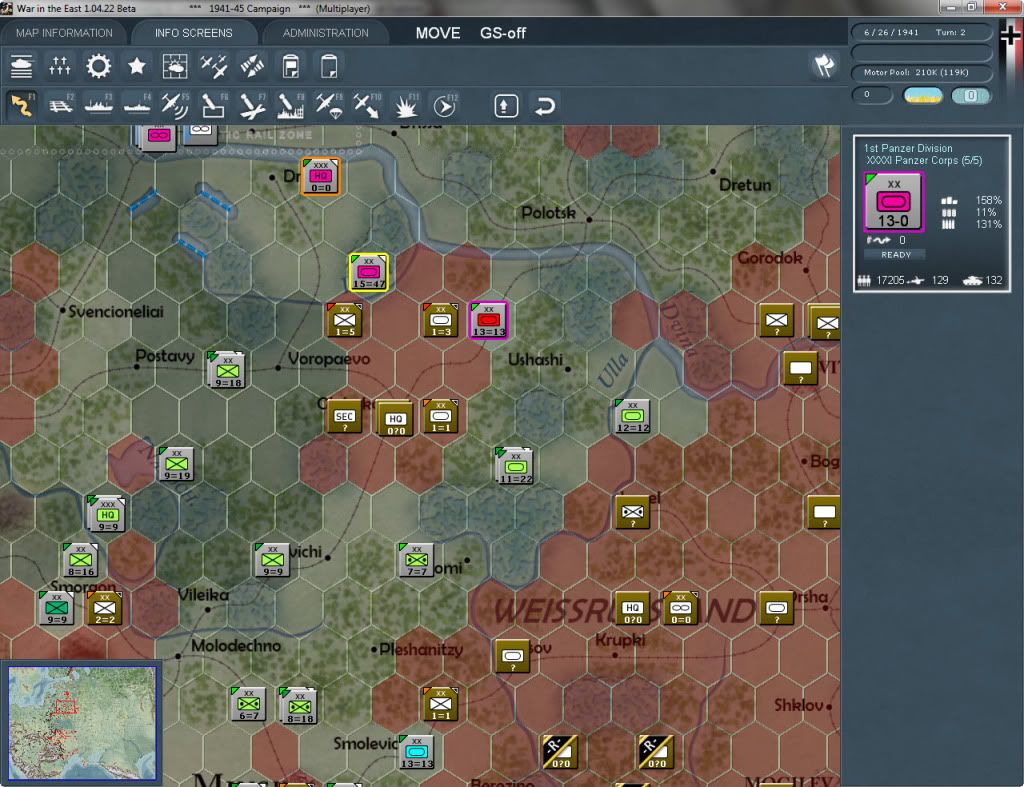Open game preferences gear icon
1024x787 pixels.
99,66
